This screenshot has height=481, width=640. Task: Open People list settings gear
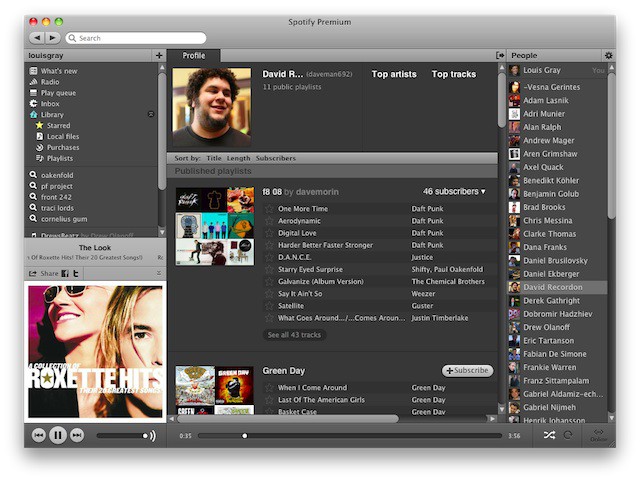[608, 55]
